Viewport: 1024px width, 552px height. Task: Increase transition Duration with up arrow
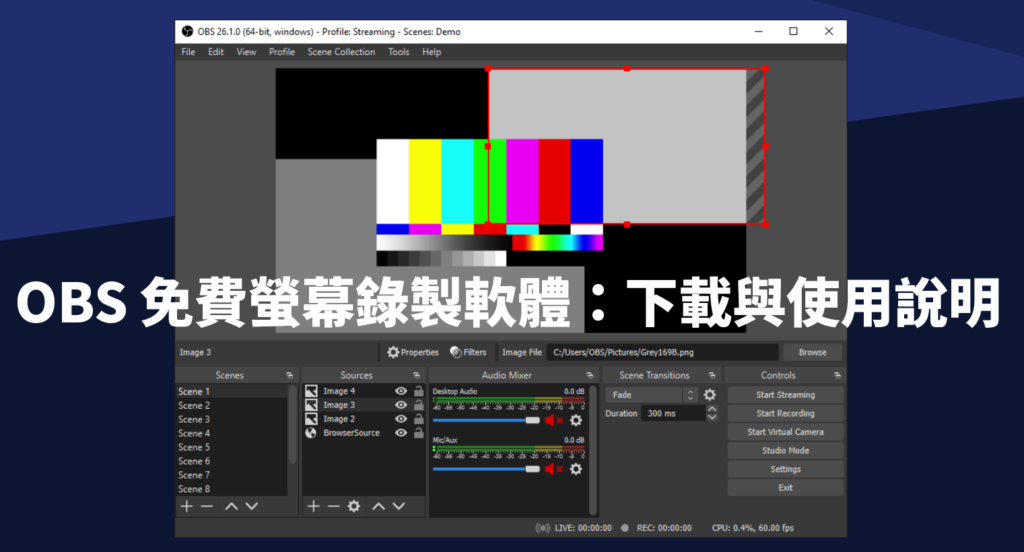pos(712,409)
